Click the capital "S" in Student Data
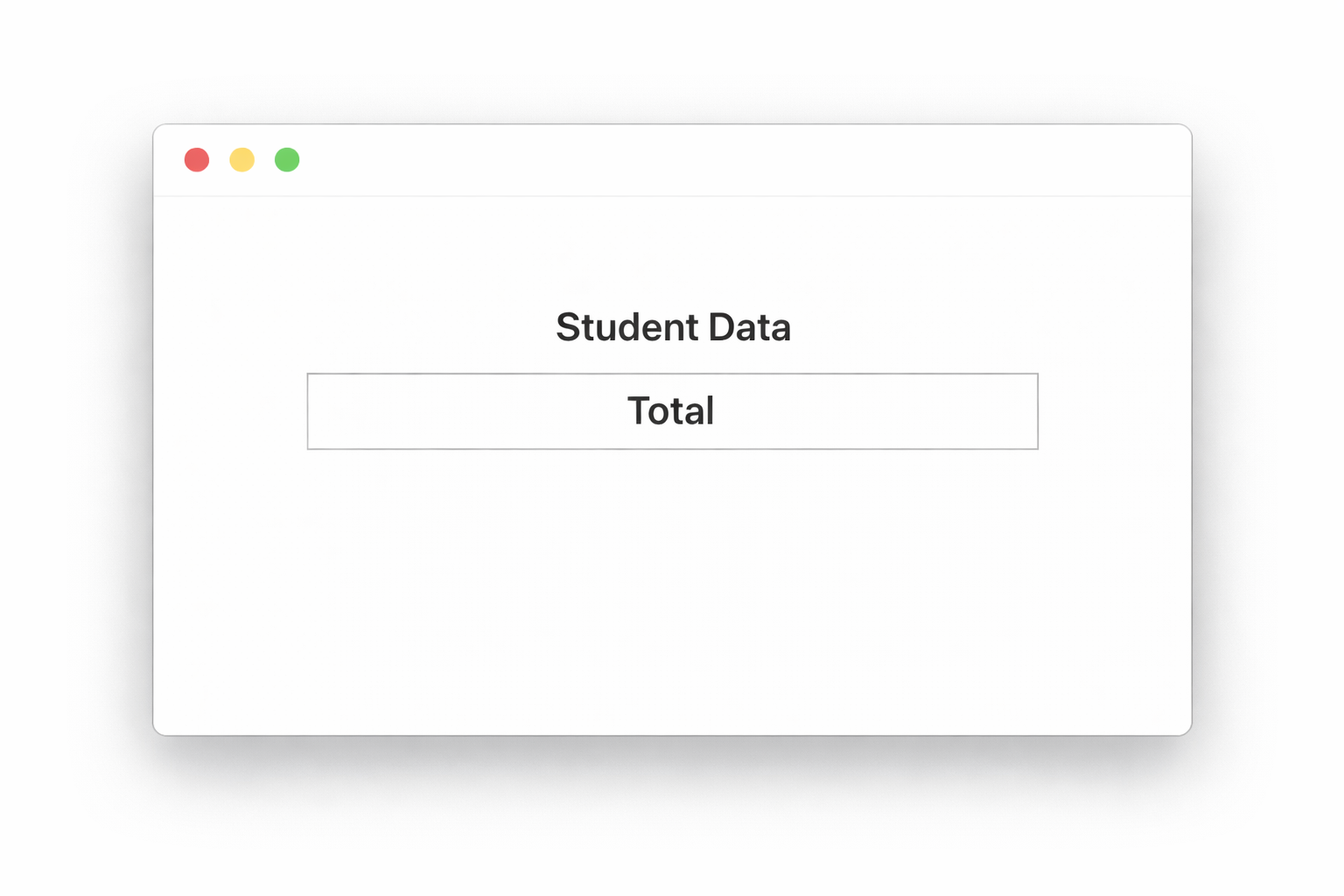1344x896 pixels. click(570, 327)
